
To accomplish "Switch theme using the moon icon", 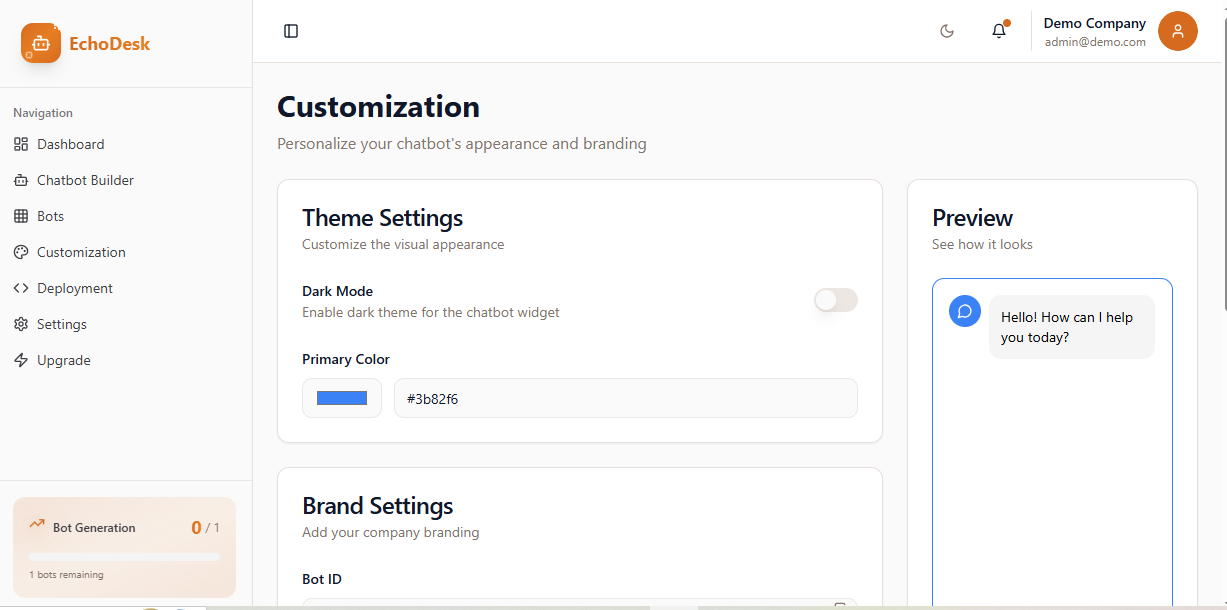I will [947, 31].
